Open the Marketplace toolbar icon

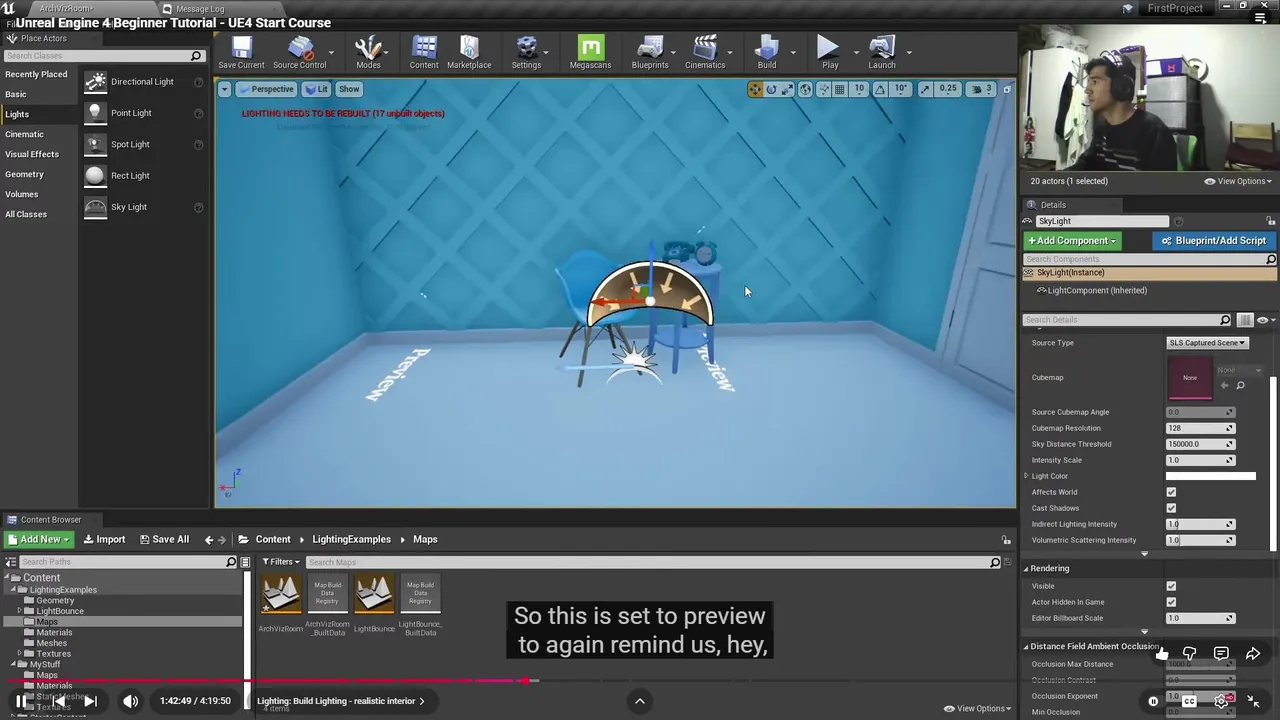[x=469, y=53]
